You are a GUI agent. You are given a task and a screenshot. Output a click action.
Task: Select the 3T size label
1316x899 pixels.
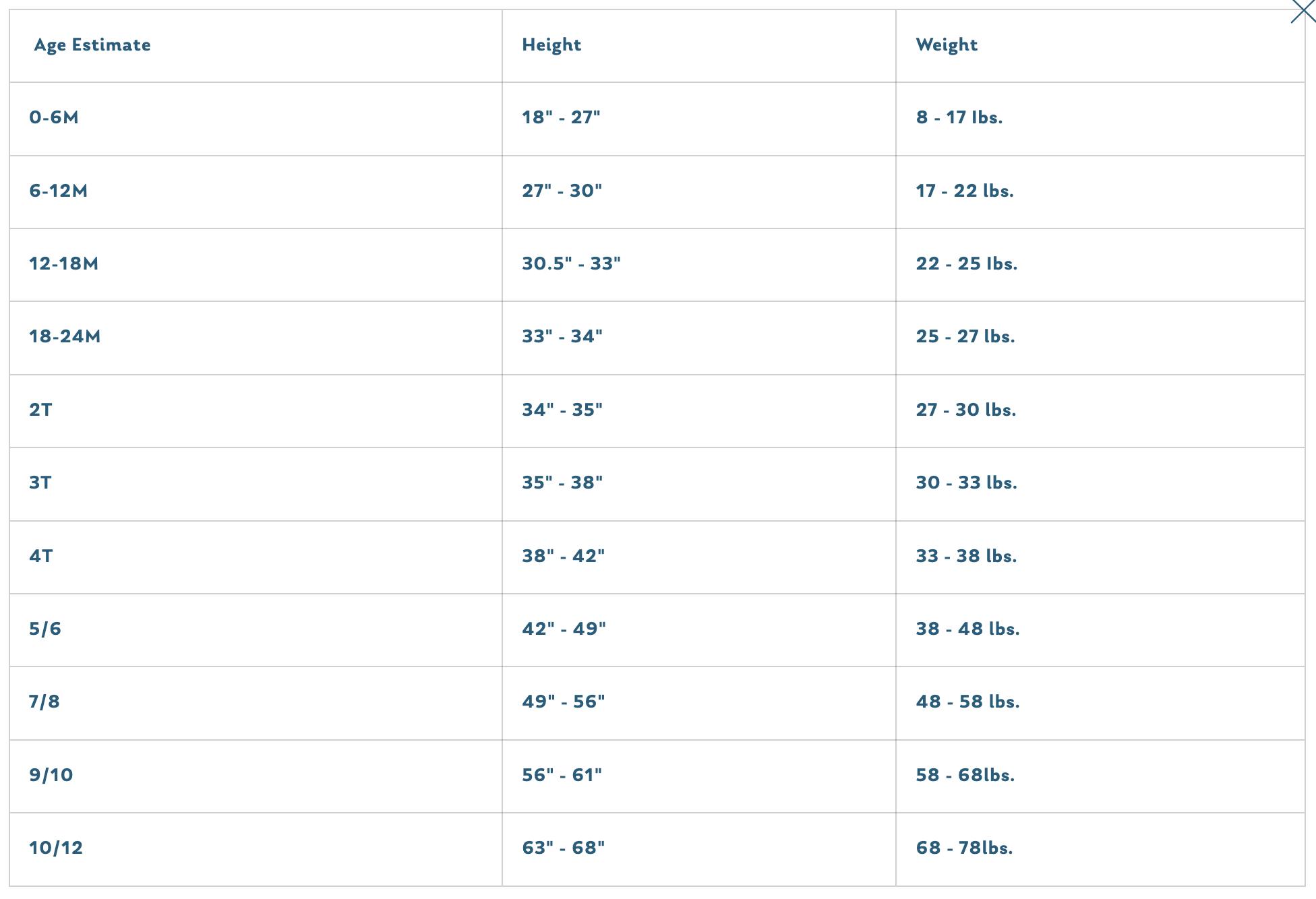coord(40,483)
